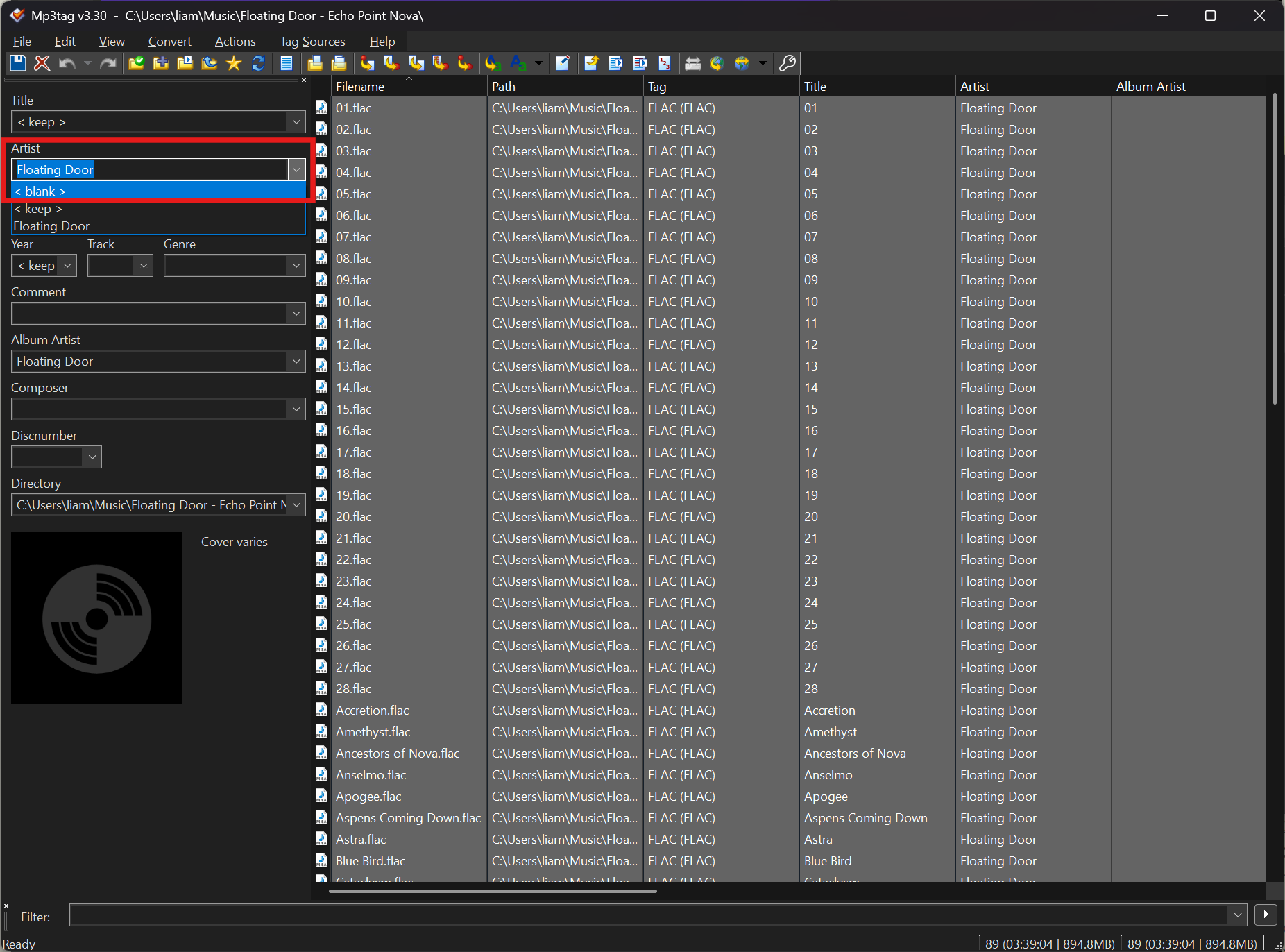Click the Filter text input field

649,915
